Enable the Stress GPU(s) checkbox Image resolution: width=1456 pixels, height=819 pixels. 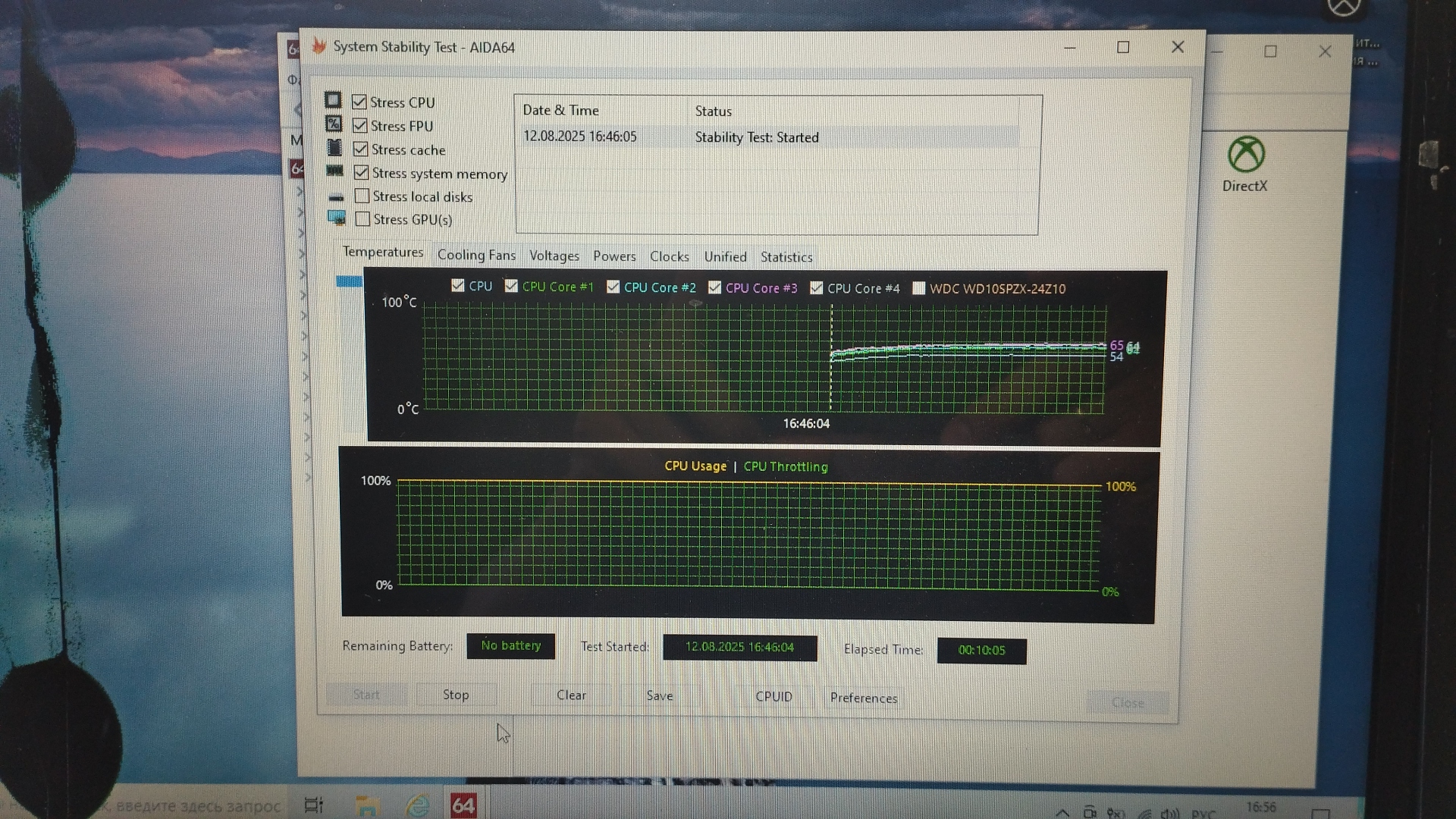[363, 218]
